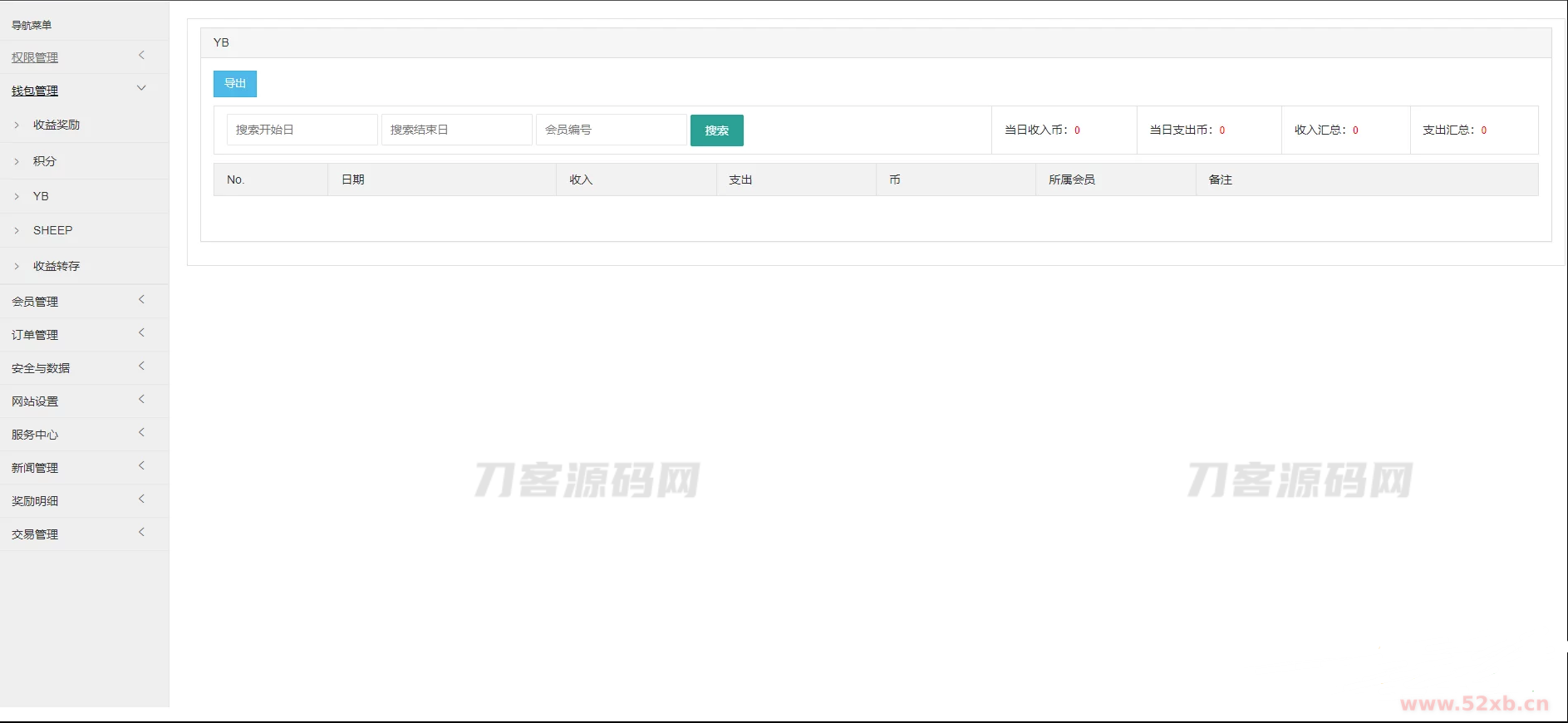Click arrow icon beside 收益转存
Viewport: 1568px width, 723px height.
click(x=17, y=267)
